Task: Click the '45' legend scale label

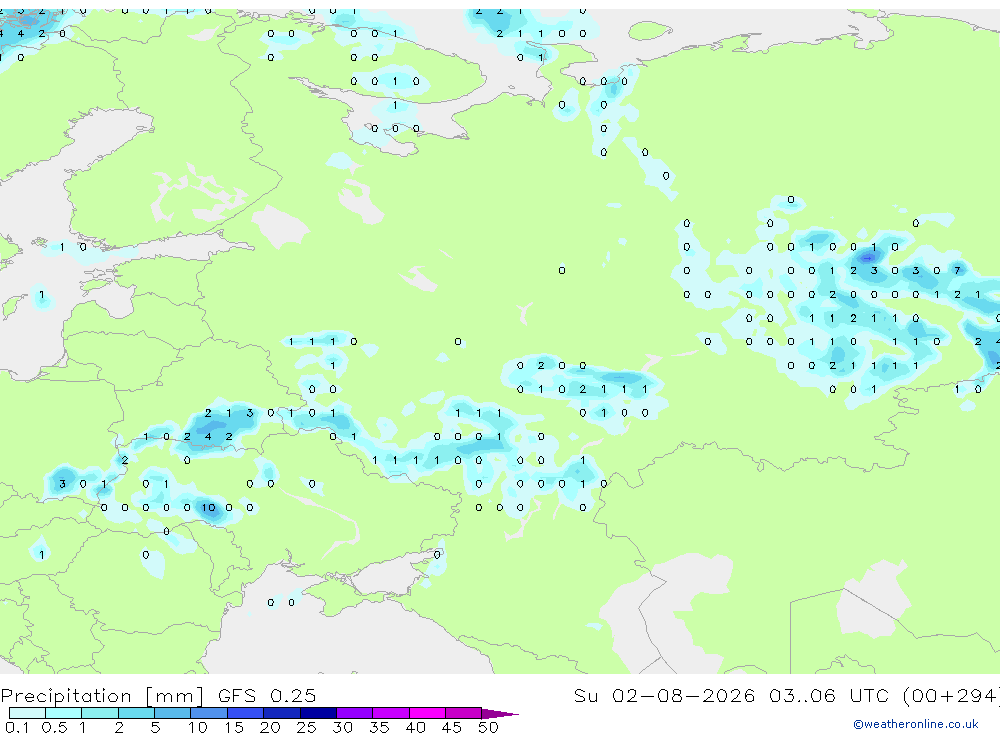Action: (452, 727)
